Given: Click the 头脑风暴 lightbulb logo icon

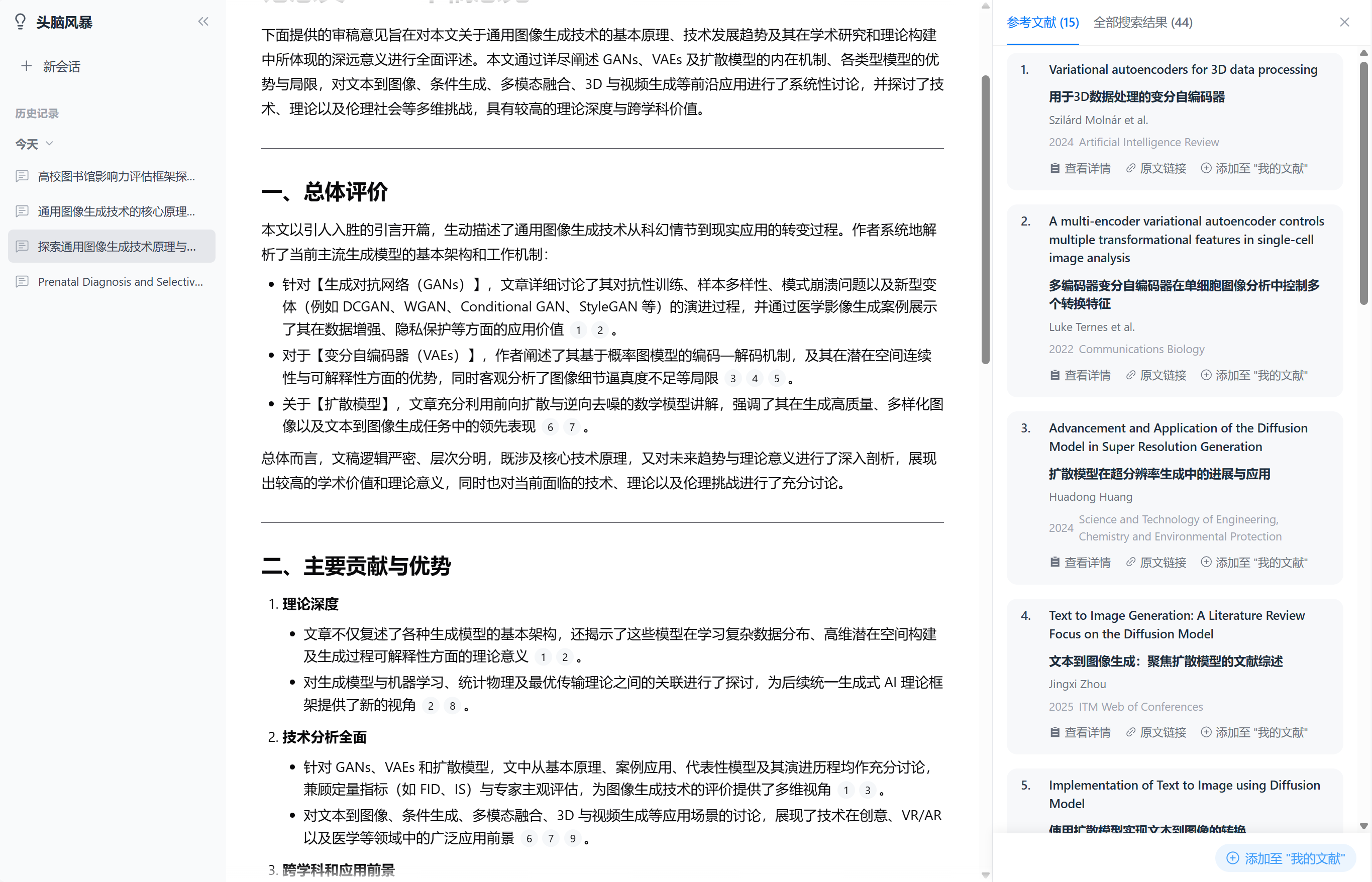Looking at the screenshot, I should [21, 22].
